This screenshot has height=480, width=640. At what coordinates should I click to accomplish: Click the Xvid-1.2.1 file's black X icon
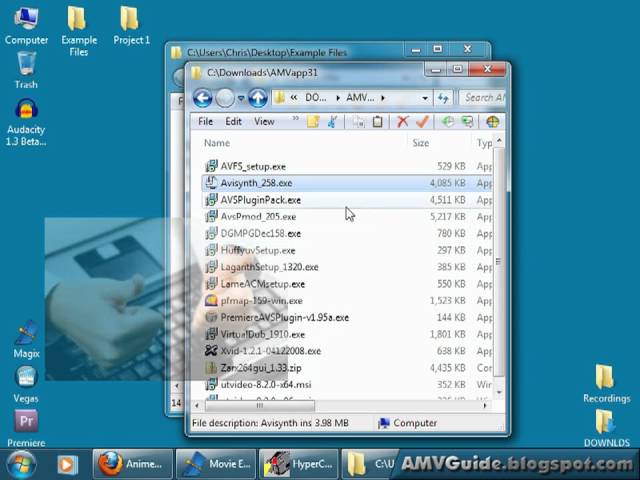(x=211, y=351)
